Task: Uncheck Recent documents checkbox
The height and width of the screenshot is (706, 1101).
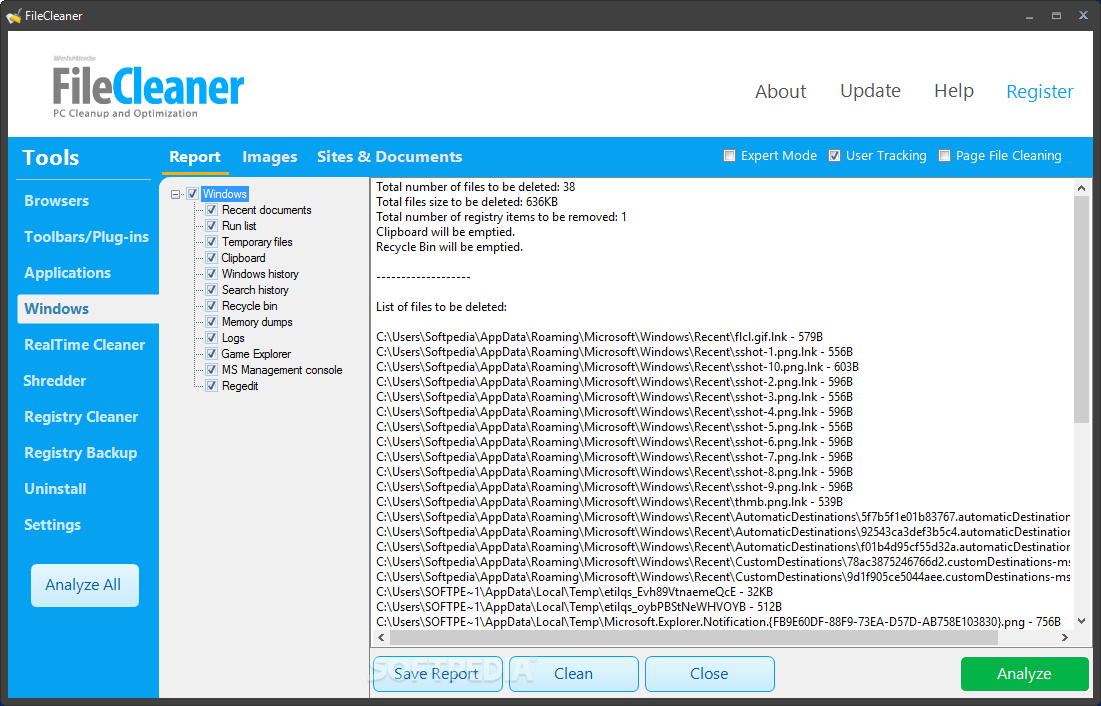Action: [211, 209]
